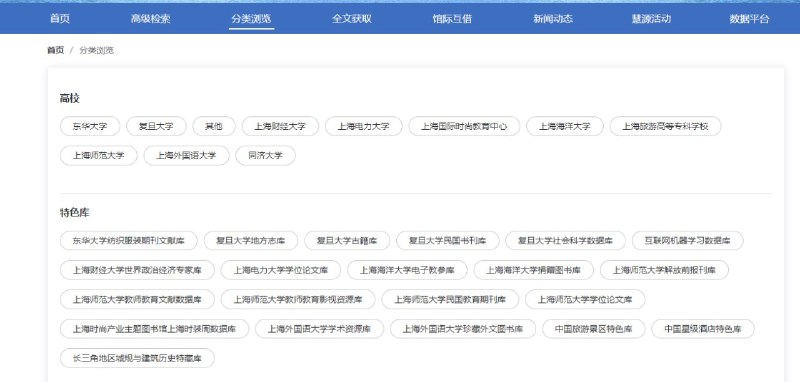
Task: Select the 分类浏览 navigation tab
Action: tap(251, 19)
